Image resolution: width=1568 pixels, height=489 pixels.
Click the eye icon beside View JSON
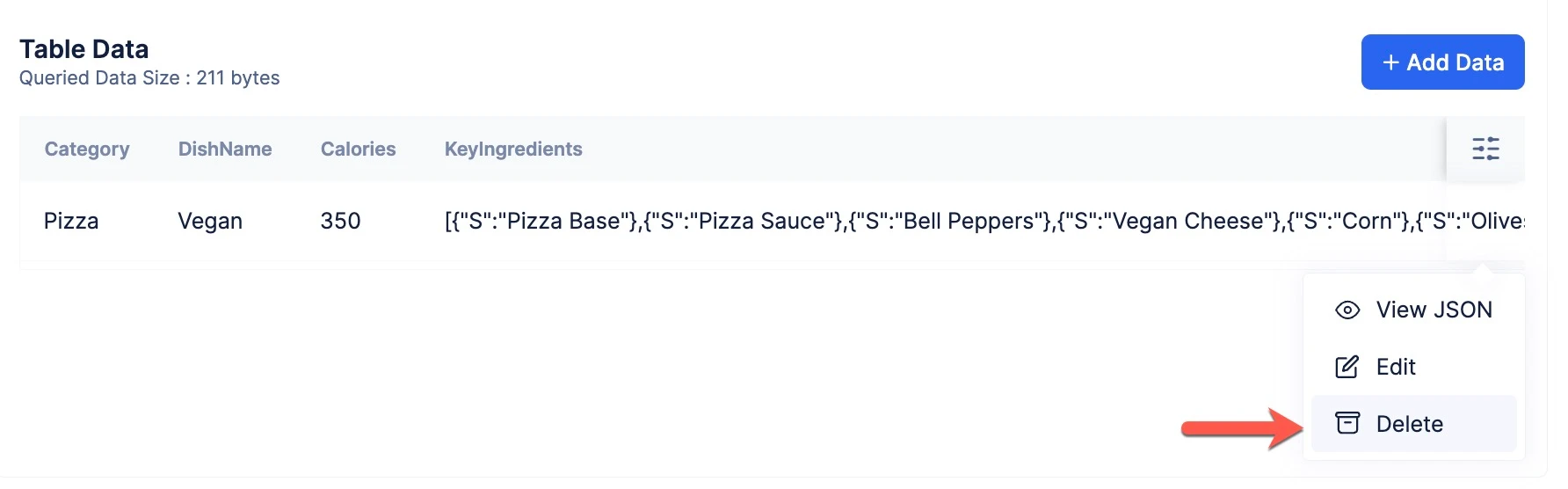[x=1347, y=310]
